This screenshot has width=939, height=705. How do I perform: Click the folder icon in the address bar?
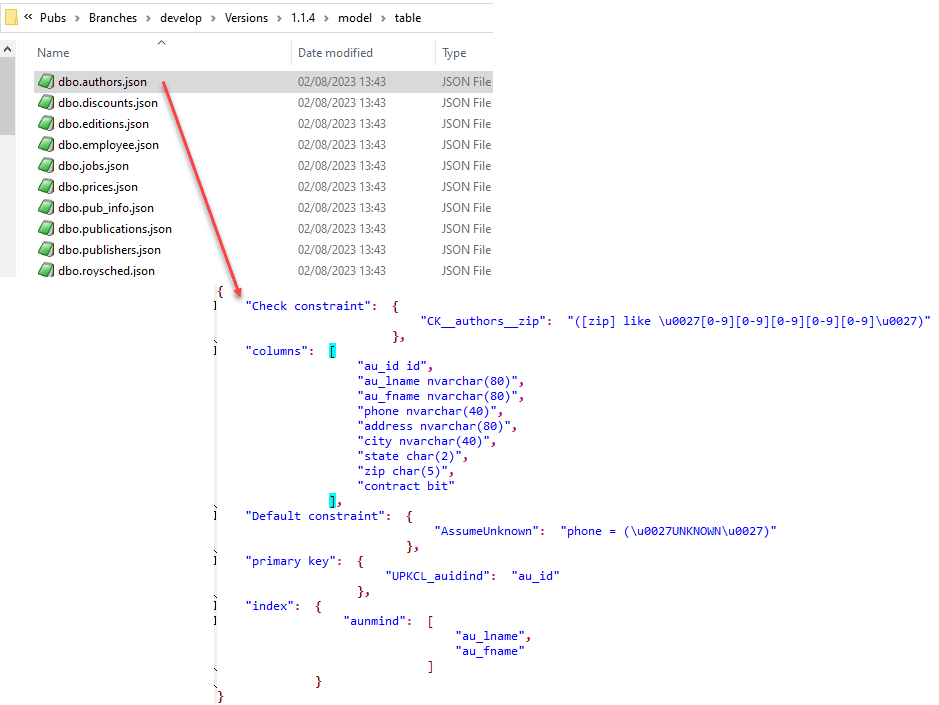(x=12, y=17)
